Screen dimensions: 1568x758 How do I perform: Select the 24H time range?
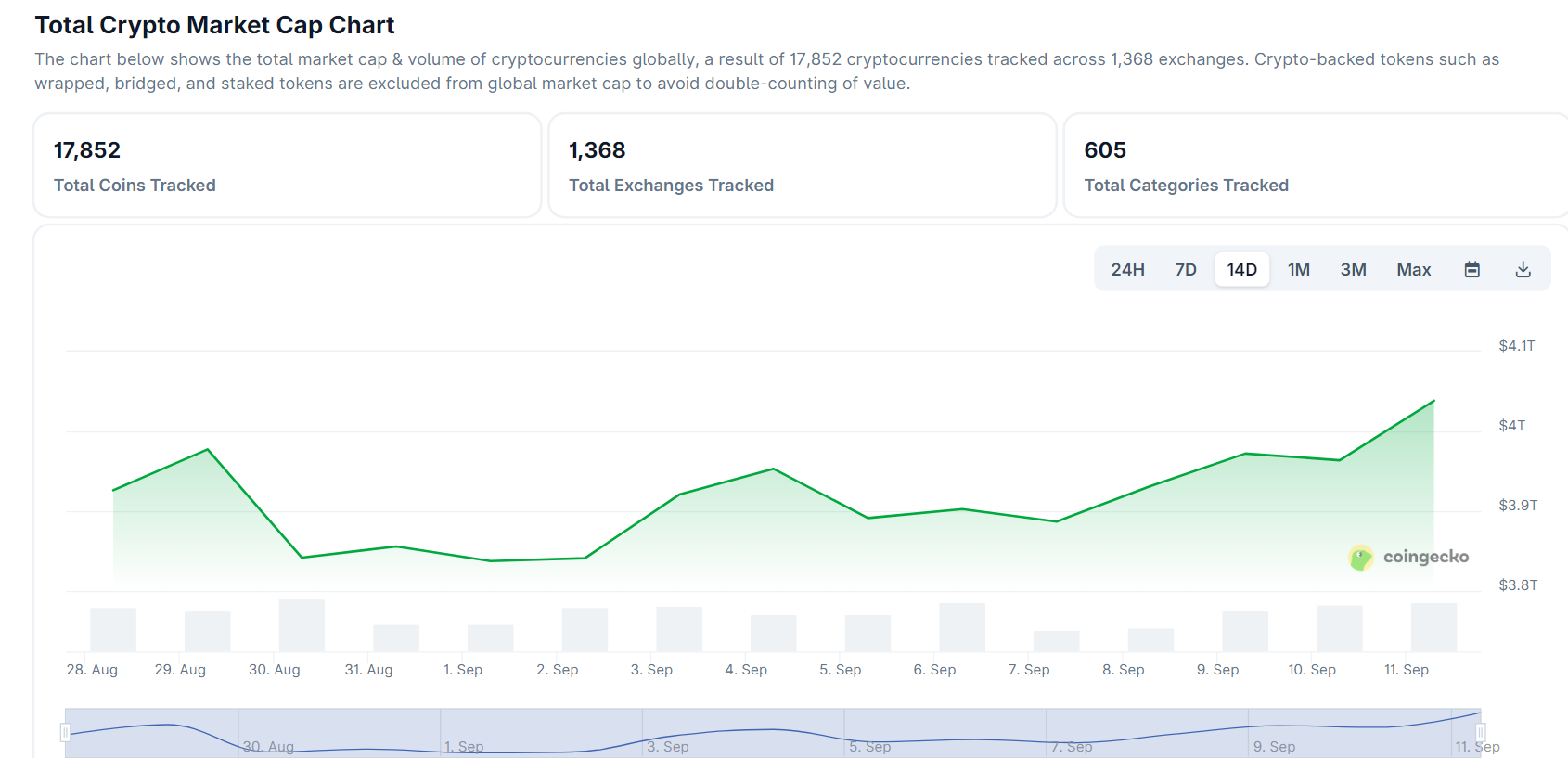click(1127, 270)
